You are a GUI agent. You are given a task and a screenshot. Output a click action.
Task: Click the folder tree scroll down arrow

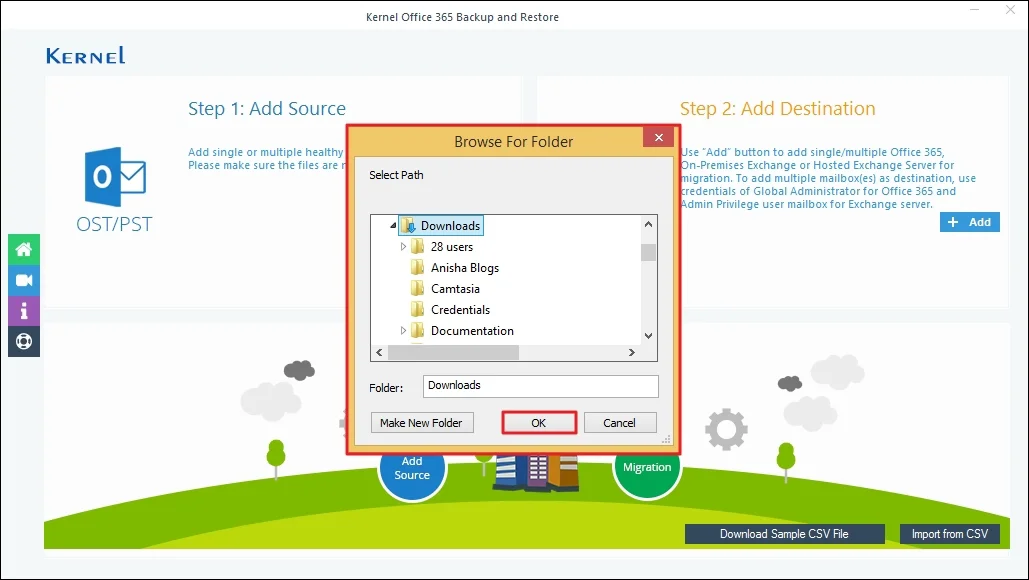(648, 336)
